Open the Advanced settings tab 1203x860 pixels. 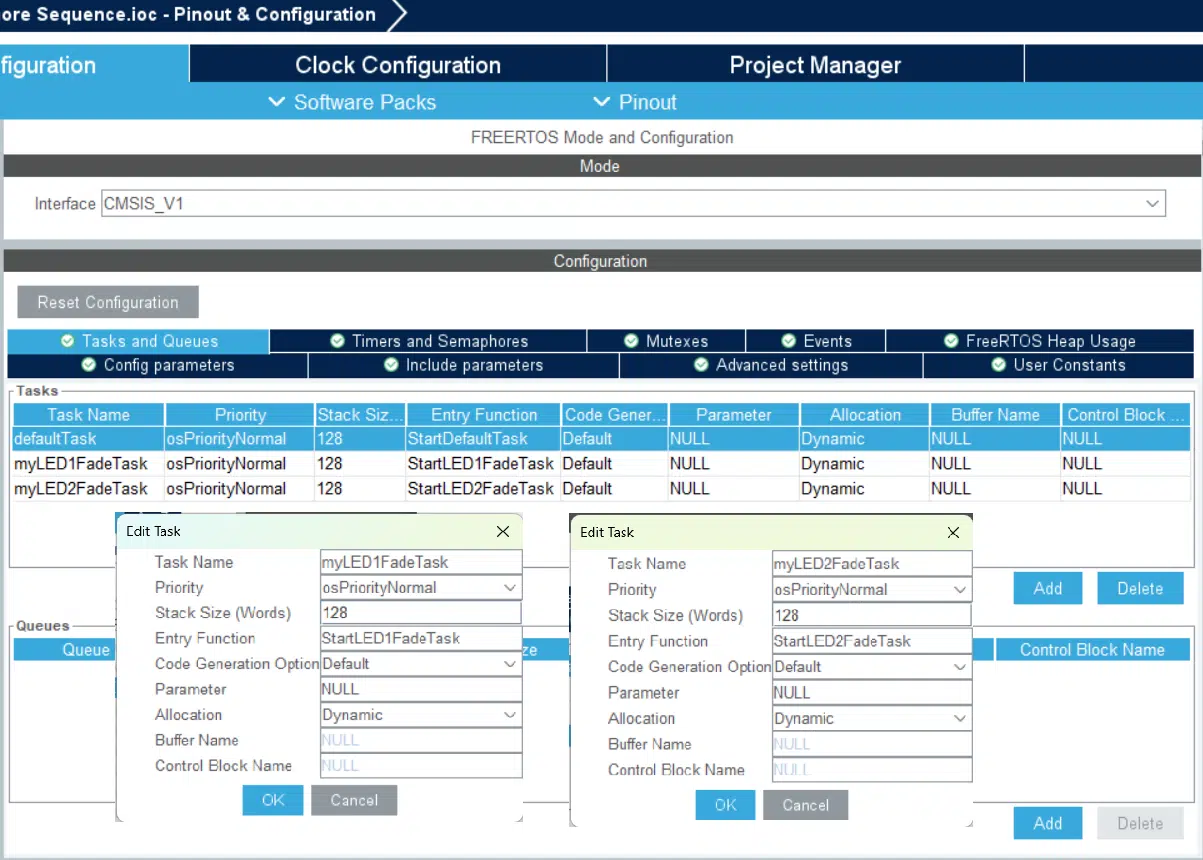click(x=771, y=365)
